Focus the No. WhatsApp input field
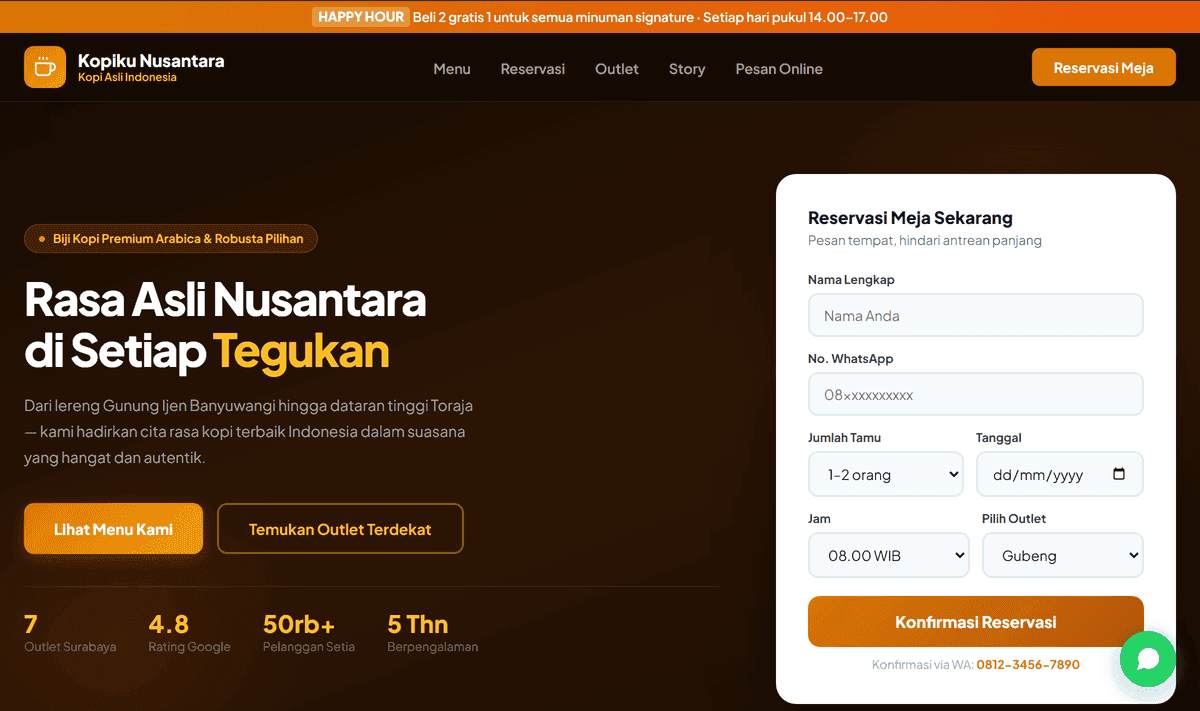Image resolution: width=1200 pixels, height=711 pixels. click(976, 394)
